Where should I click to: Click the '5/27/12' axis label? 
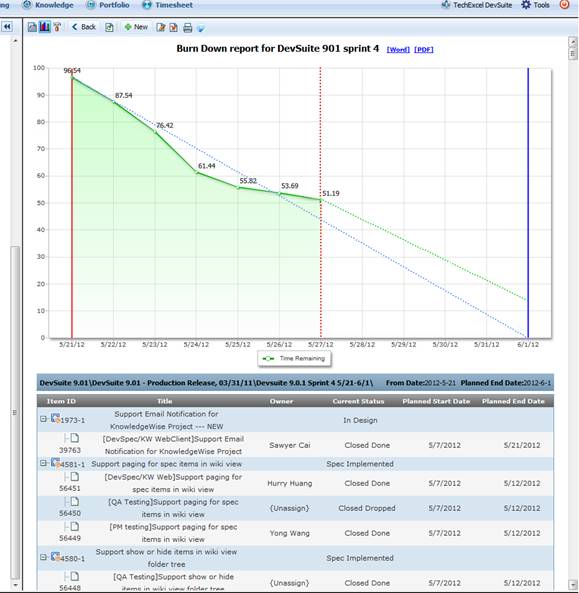(x=321, y=345)
